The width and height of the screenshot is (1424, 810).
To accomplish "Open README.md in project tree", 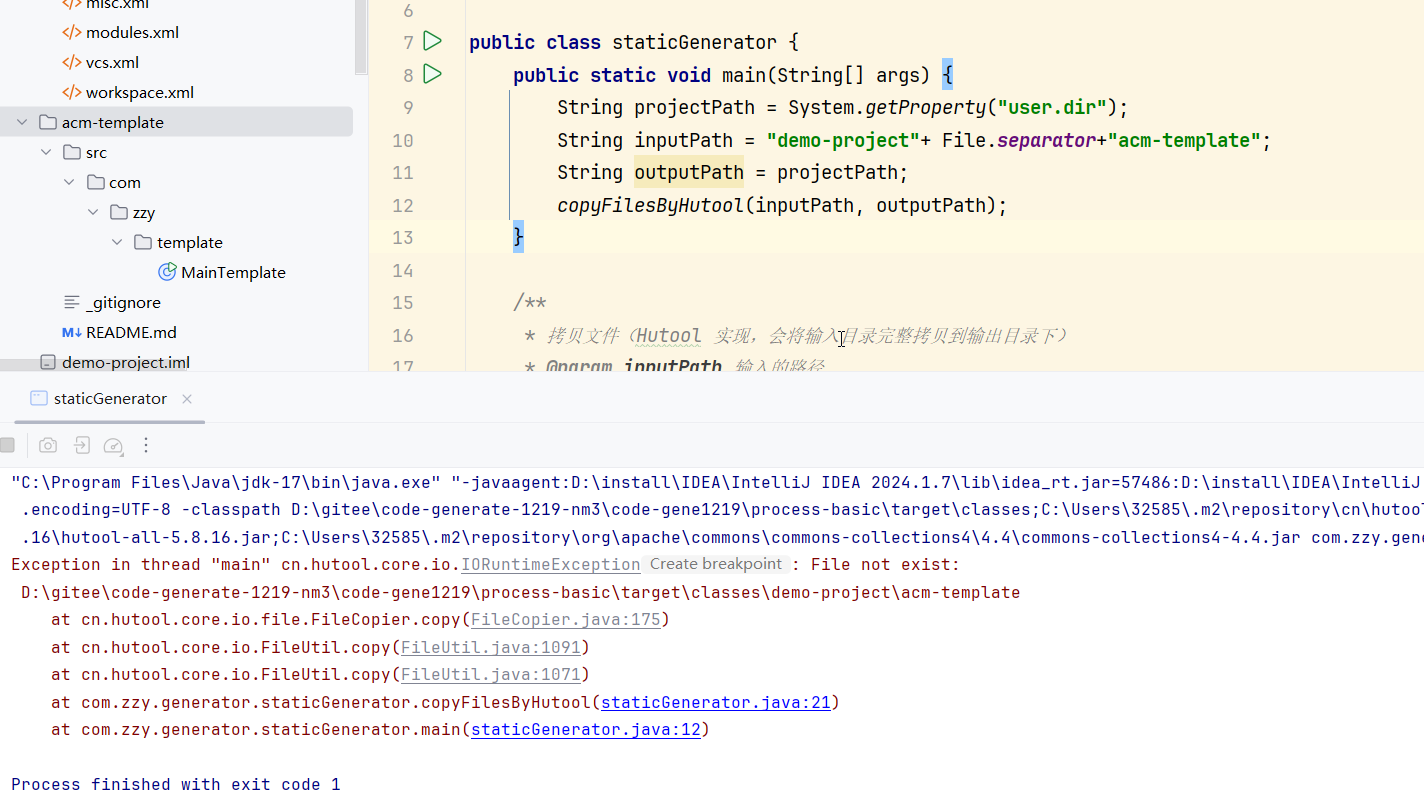I will pos(131,332).
